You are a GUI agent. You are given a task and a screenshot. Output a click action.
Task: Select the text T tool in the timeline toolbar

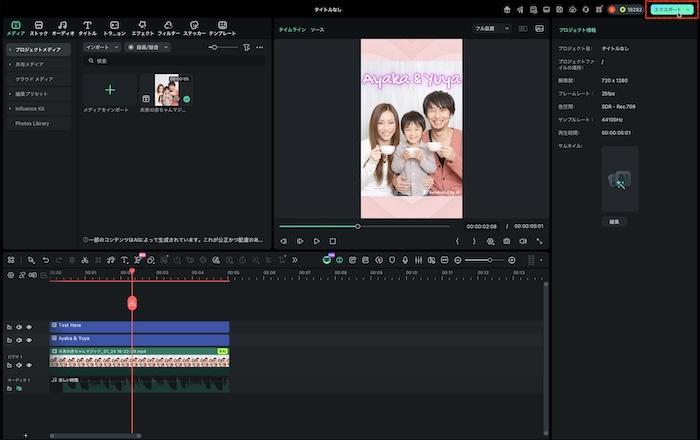point(124,260)
